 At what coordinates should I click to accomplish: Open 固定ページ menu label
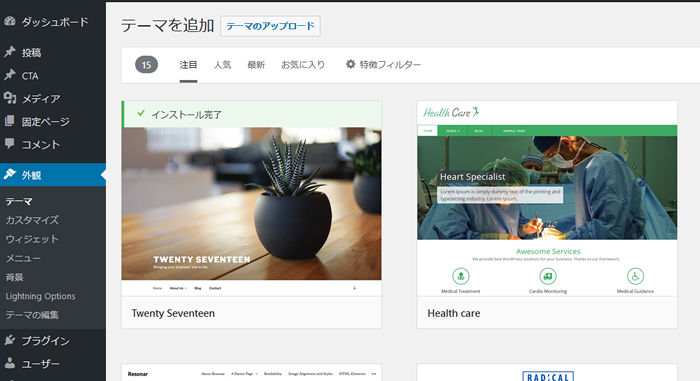click(x=46, y=121)
